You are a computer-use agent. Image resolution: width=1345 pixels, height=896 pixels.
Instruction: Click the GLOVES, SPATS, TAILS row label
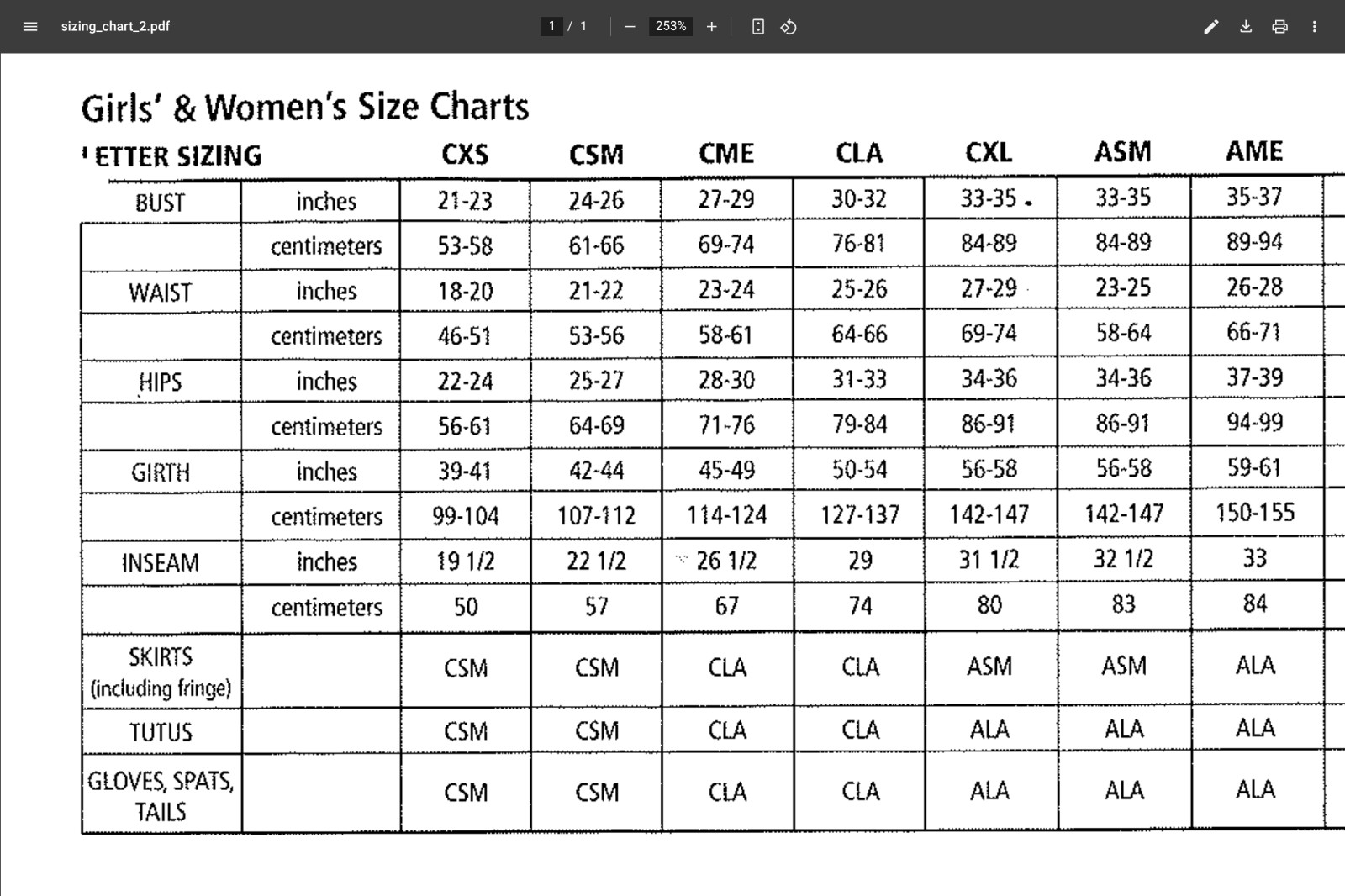[160, 796]
